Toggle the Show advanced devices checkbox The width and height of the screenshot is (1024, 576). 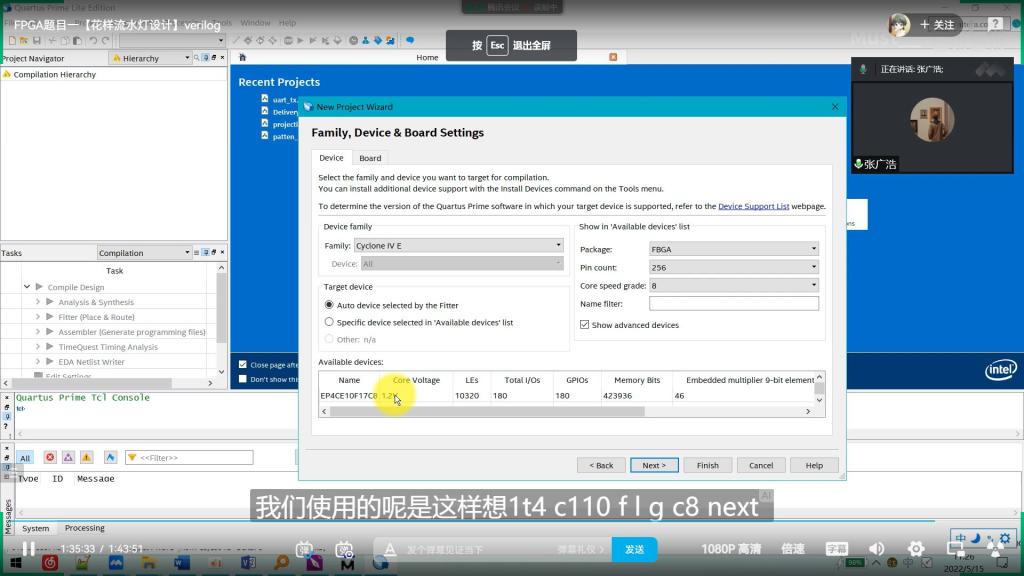pyautogui.click(x=585, y=325)
